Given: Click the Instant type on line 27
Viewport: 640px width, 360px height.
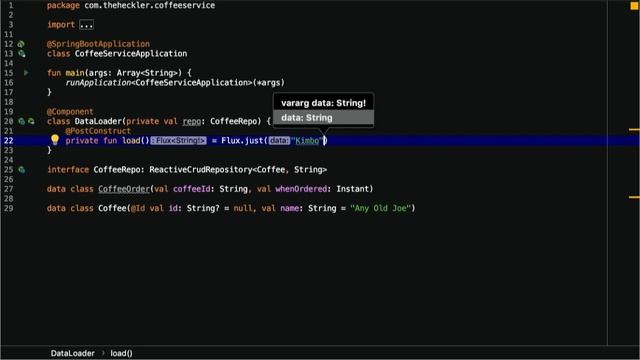Looking at the screenshot, I should [352, 189].
